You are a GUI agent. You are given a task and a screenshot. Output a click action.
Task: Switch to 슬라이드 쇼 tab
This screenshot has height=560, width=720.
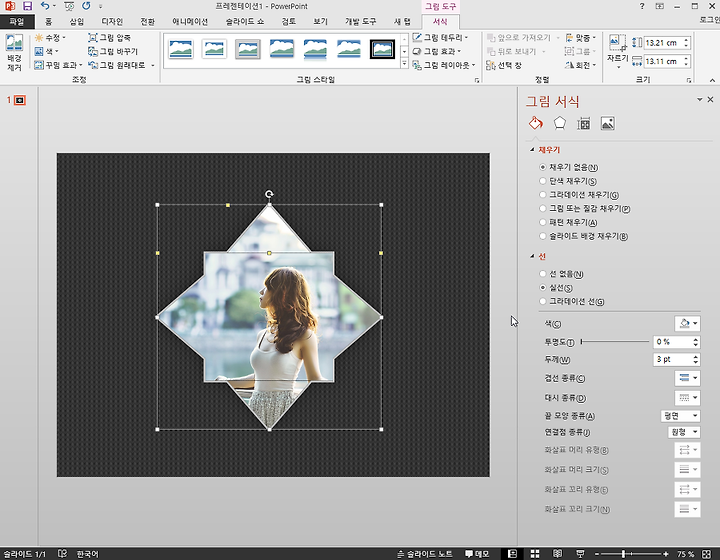pyautogui.click(x=245, y=22)
